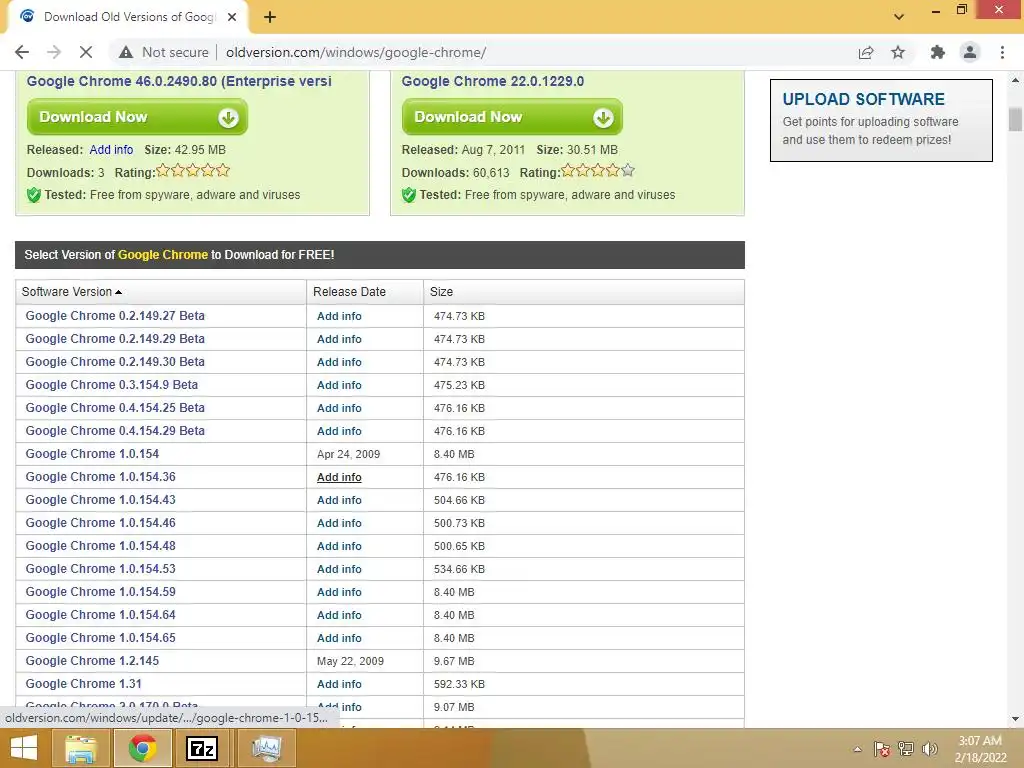Open Google Chrome 1.0.154.46 link
1024x768 pixels.
click(101, 522)
